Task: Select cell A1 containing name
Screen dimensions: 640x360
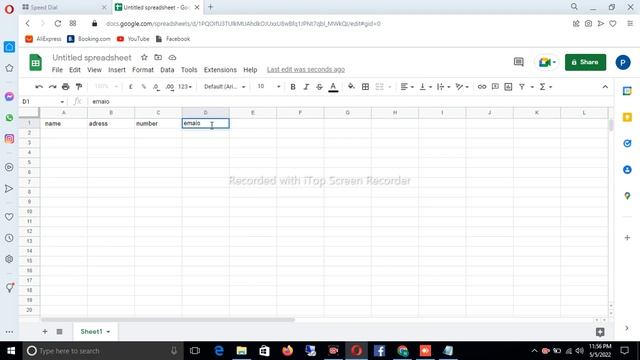Action: (64, 123)
